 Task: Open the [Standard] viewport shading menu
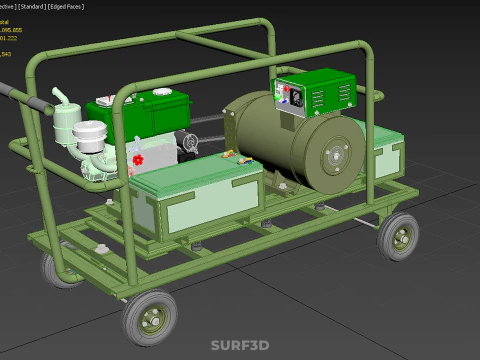coord(32,7)
